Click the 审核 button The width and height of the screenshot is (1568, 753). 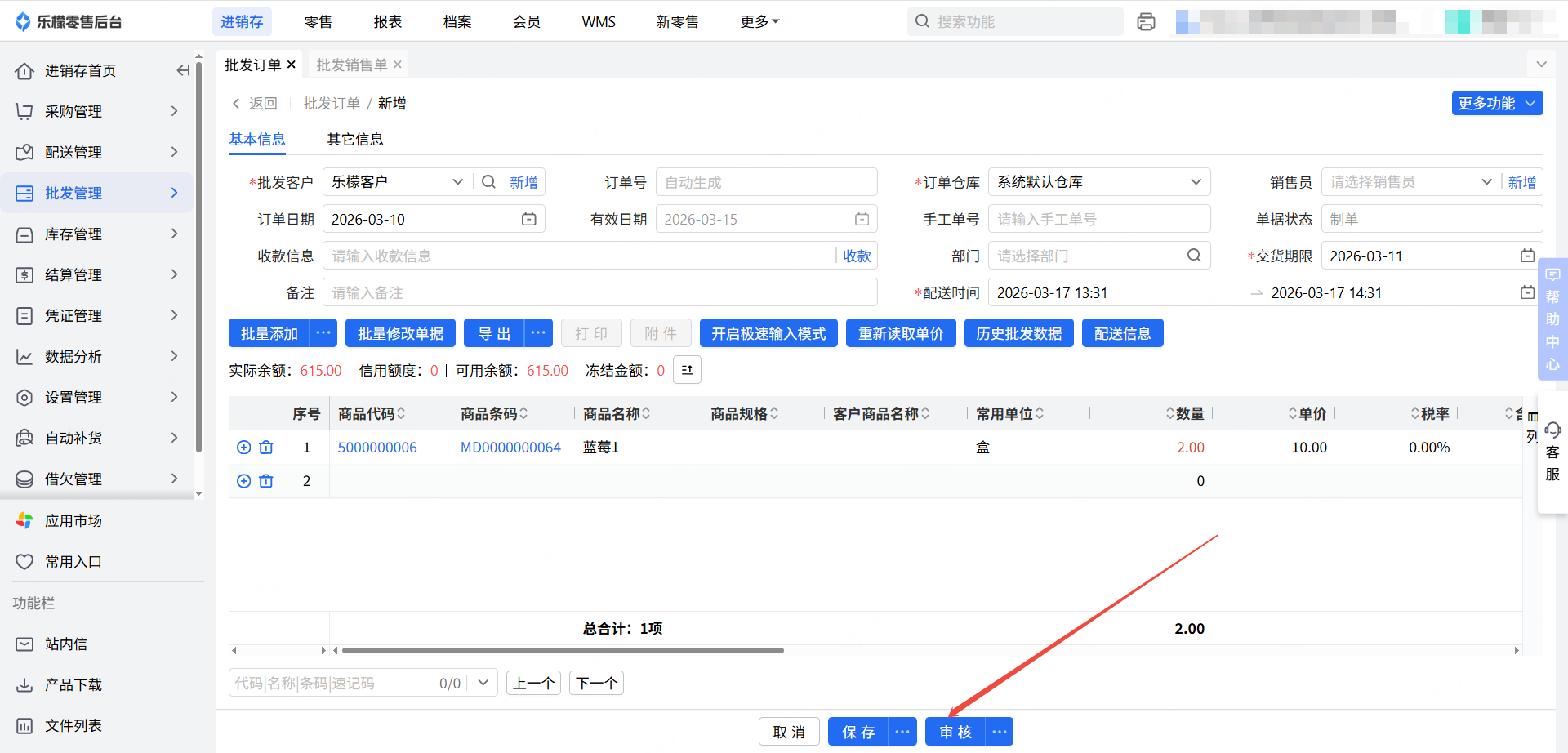pyautogui.click(x=955, y=732)
